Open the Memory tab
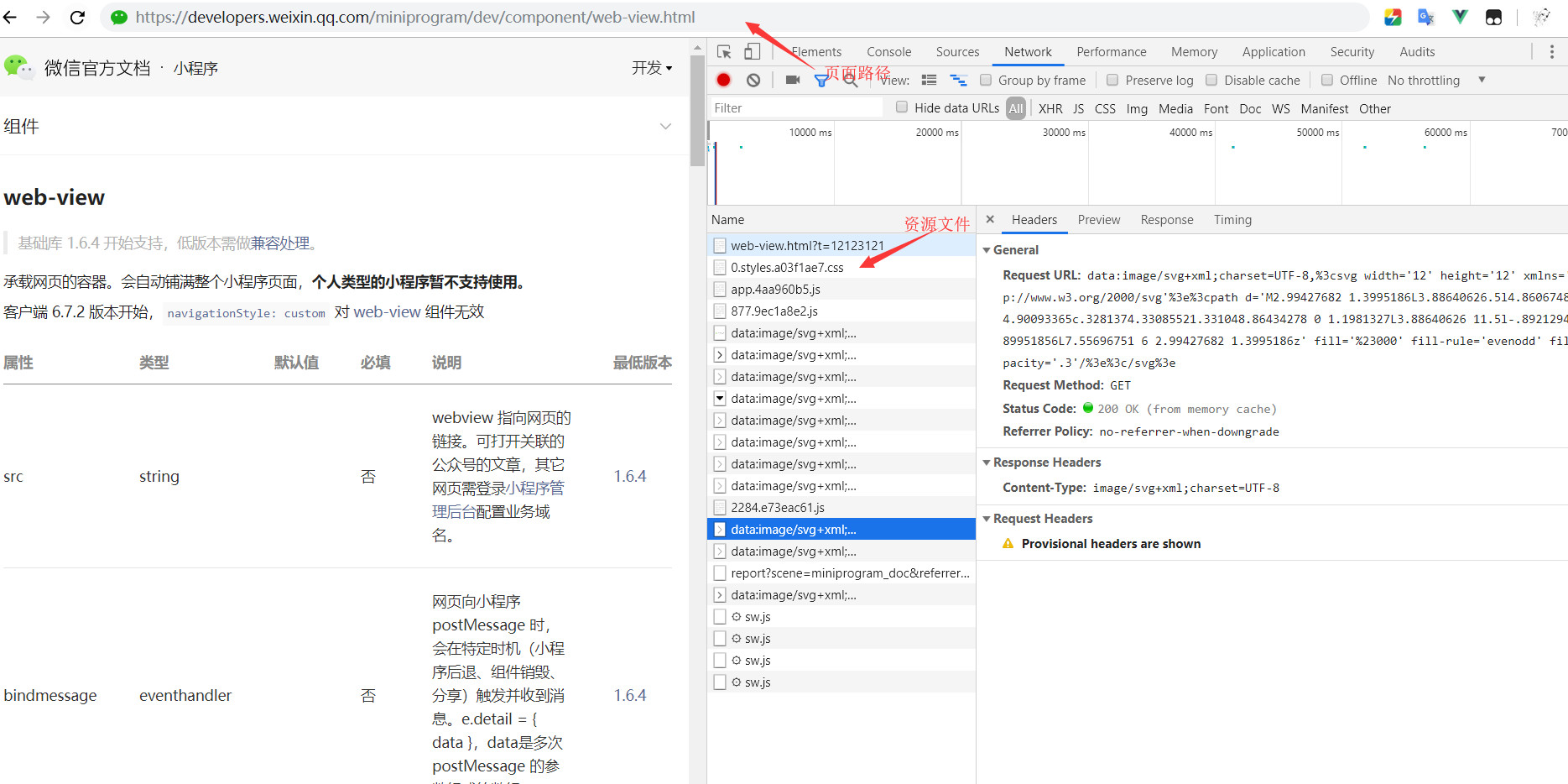Viewport: 1568px width, 784px height. [x=1194, y=52]
